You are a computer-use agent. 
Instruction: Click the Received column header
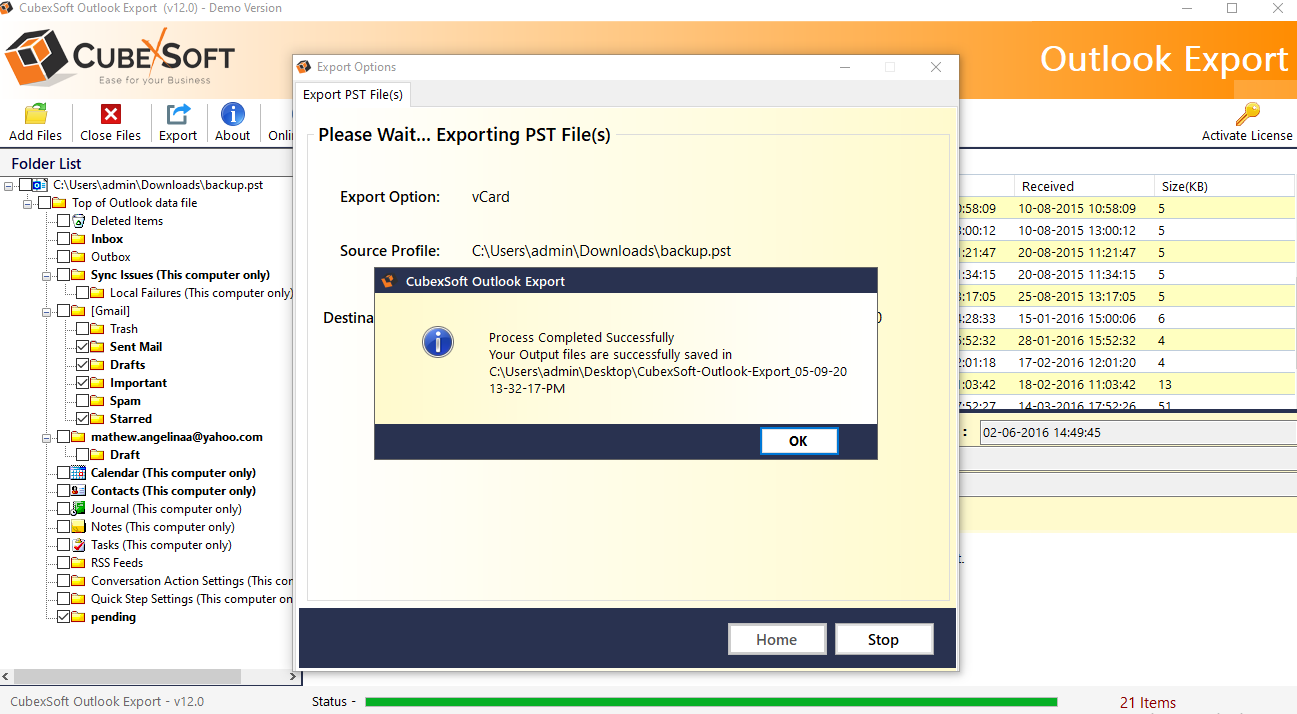1084,186
